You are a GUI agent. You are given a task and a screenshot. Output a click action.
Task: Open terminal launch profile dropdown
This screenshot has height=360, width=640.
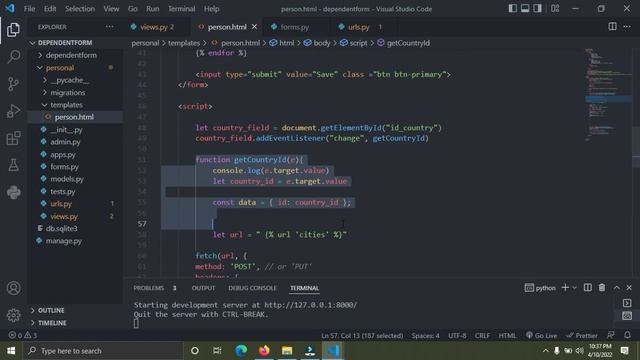[574, 288]
